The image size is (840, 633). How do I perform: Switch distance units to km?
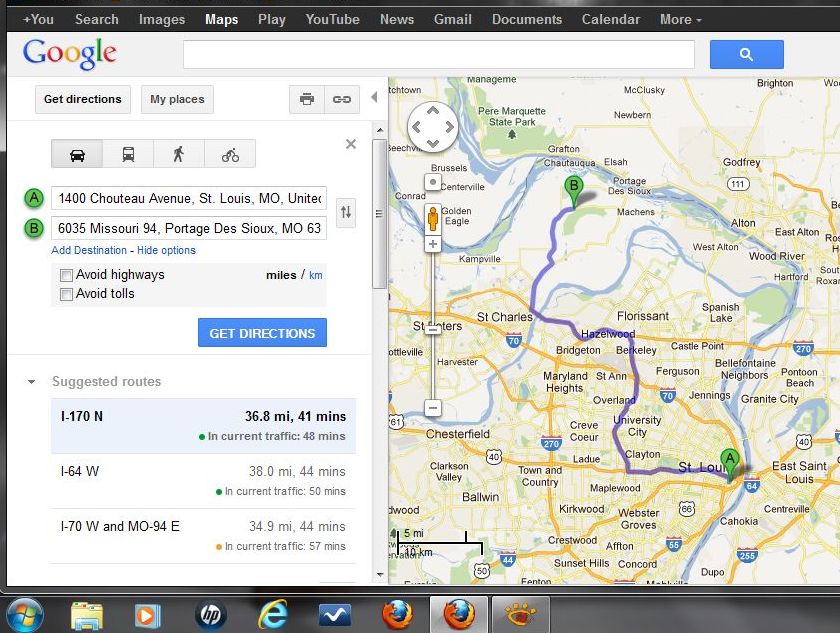point(316,275)
